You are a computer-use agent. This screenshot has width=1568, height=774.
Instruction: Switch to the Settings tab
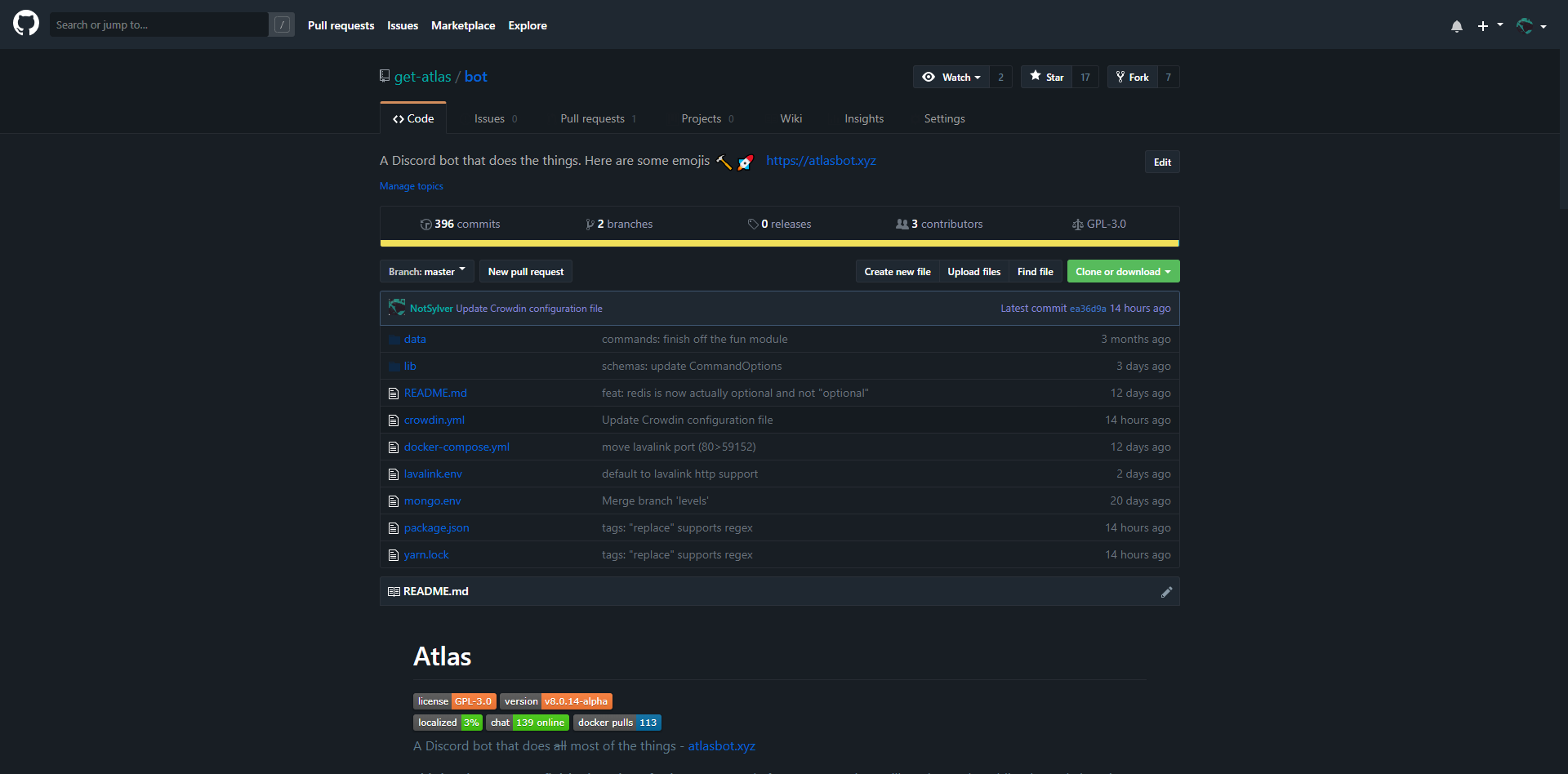click(x=945, y=118)
